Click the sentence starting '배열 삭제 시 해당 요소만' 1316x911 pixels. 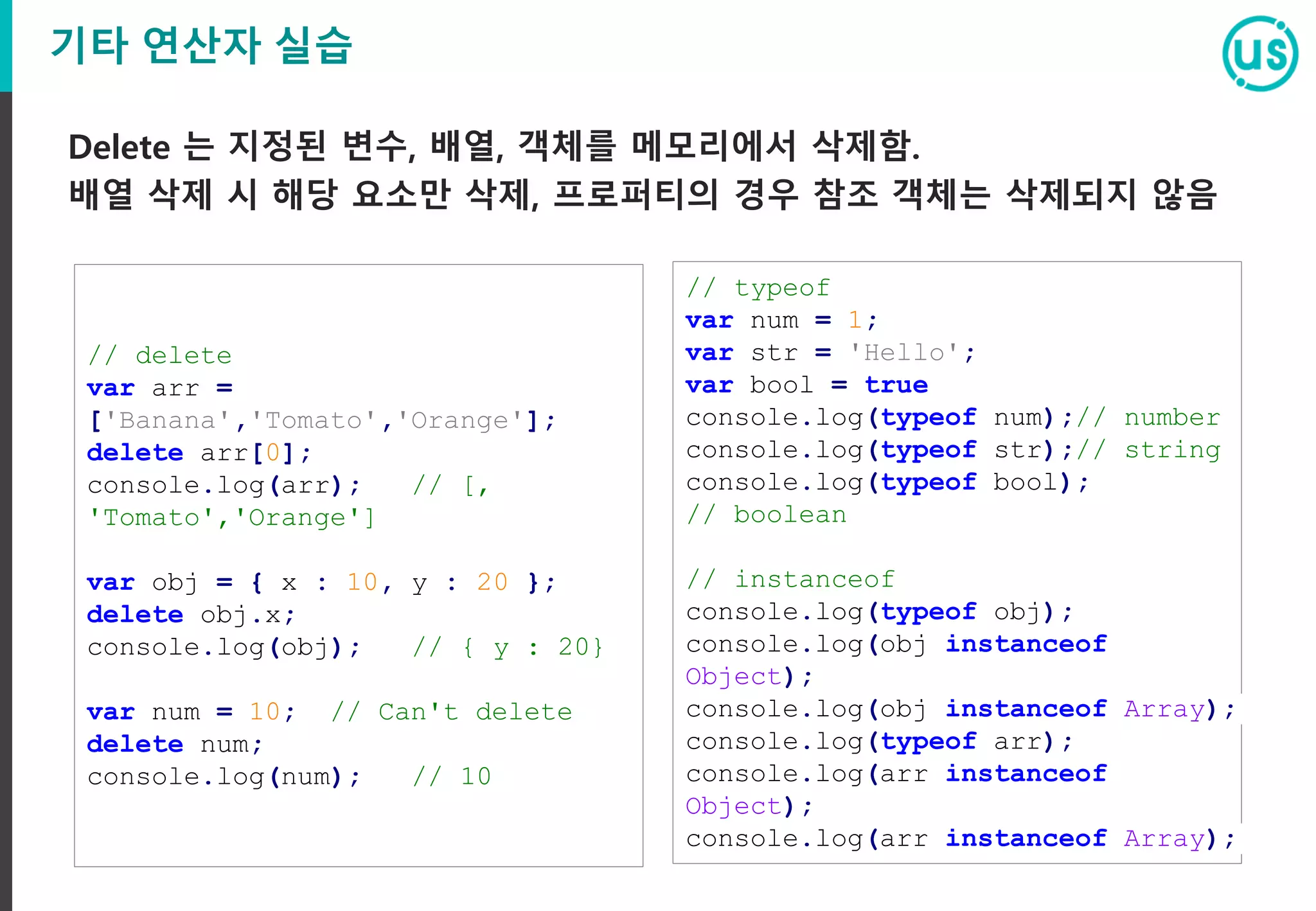coord(643,194)
